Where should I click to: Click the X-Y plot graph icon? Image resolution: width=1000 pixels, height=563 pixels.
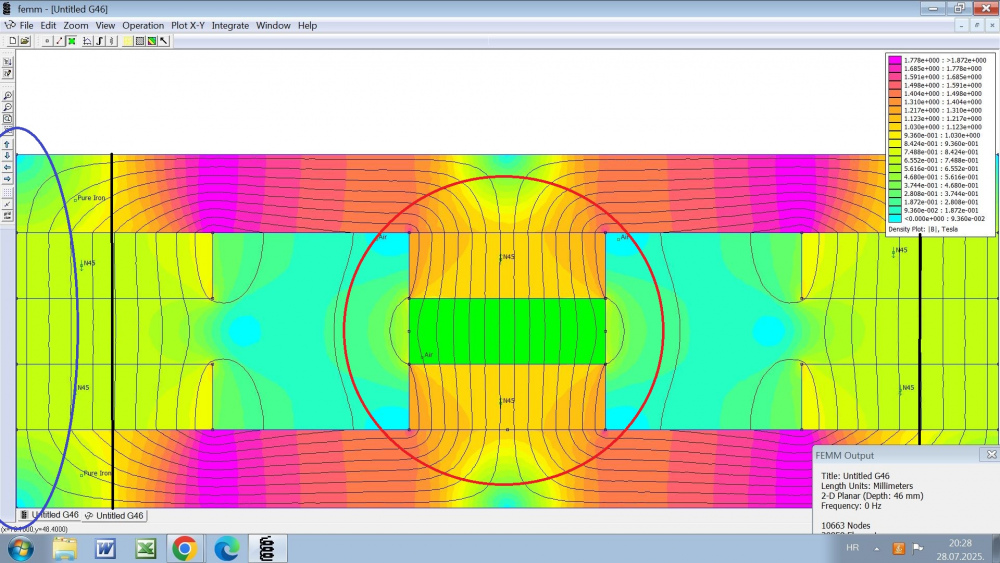pos(88,41)
